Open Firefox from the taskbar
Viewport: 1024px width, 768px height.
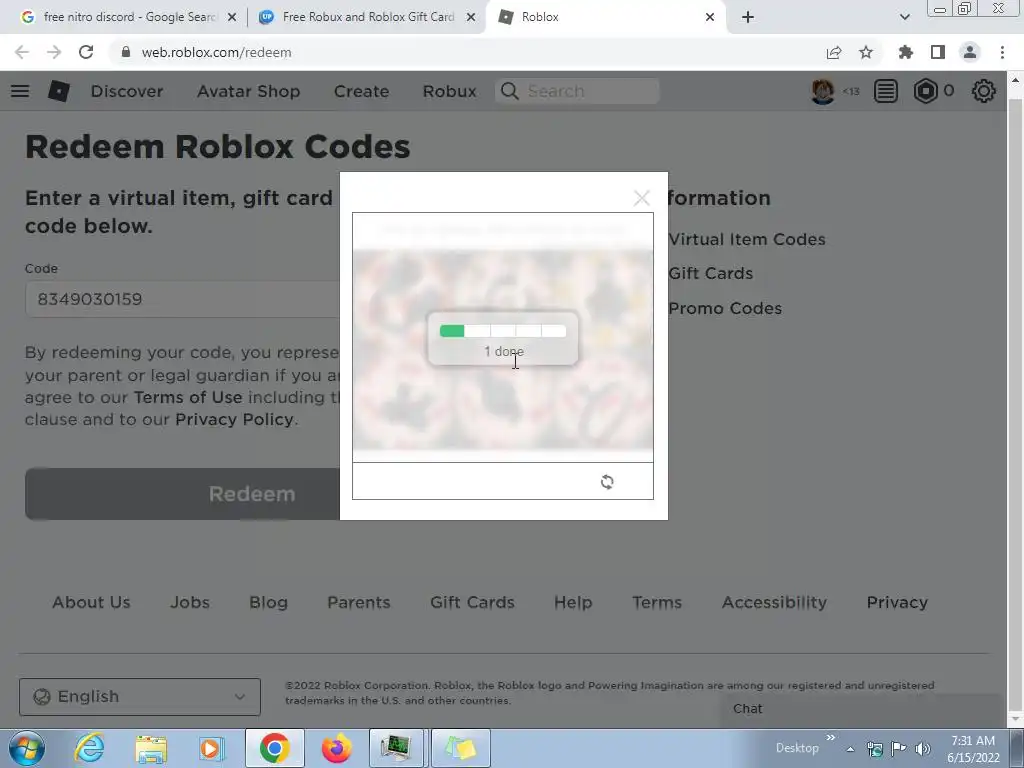click(x=336, y=748)
